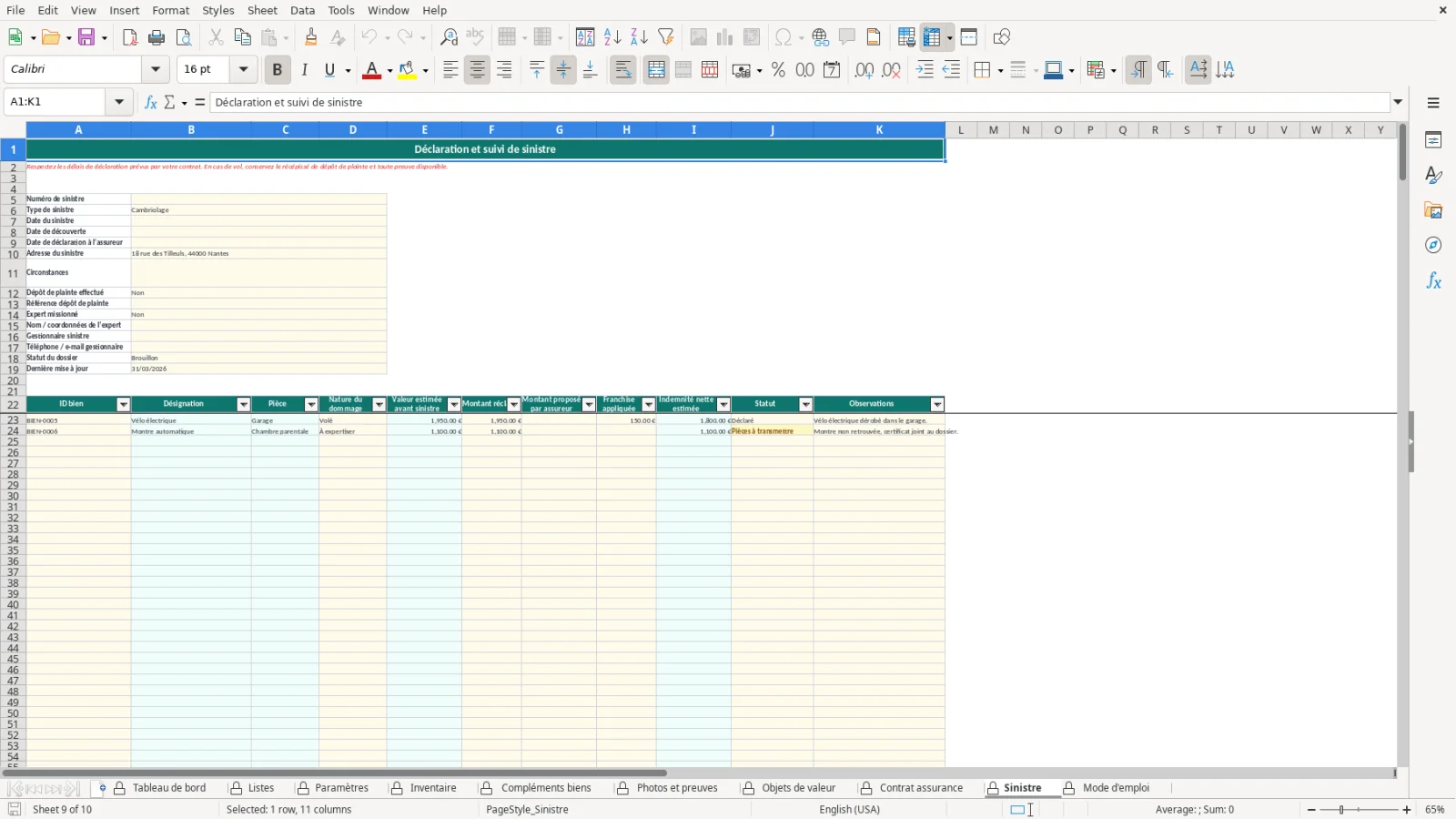The height and width of the screenshot is (819, 1456).
Task: Toggle print preview icon
Action: coord(184,37)
